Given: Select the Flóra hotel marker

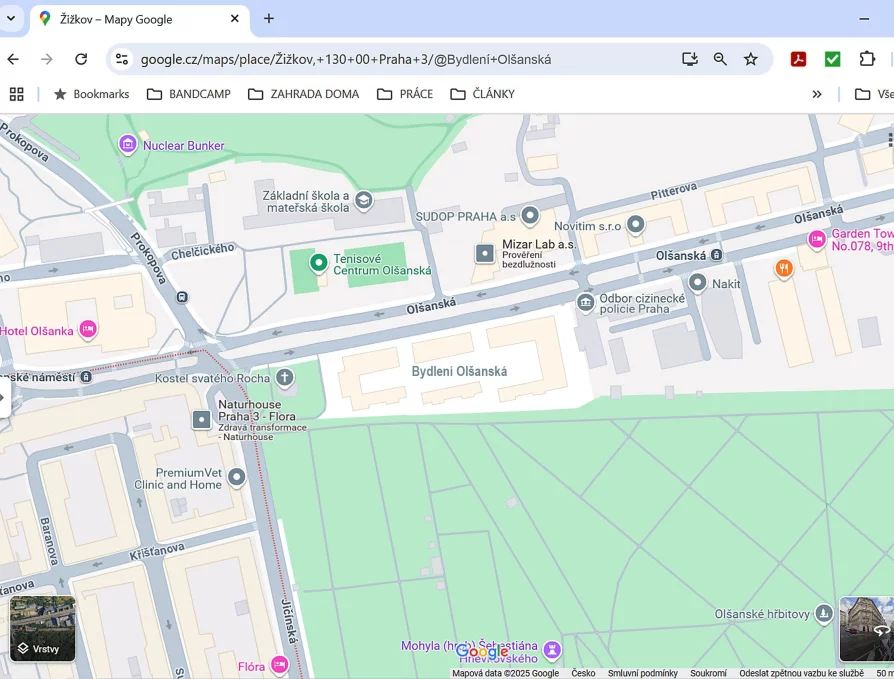Looking at the screenshot, I should pyautogui.click(x=279, y=665).
